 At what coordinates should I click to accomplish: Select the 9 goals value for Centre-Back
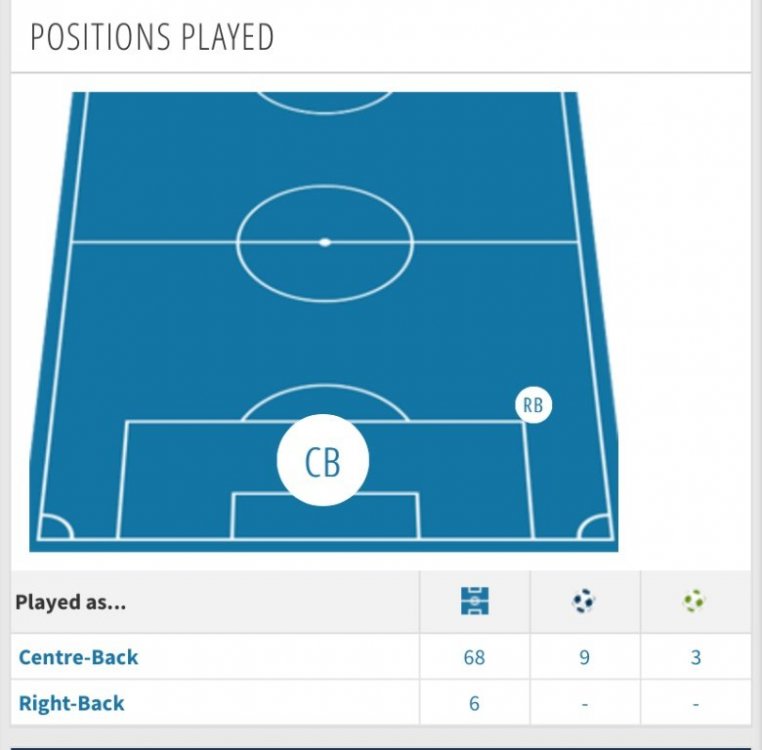pyautogui.click(x=584, y=657)
